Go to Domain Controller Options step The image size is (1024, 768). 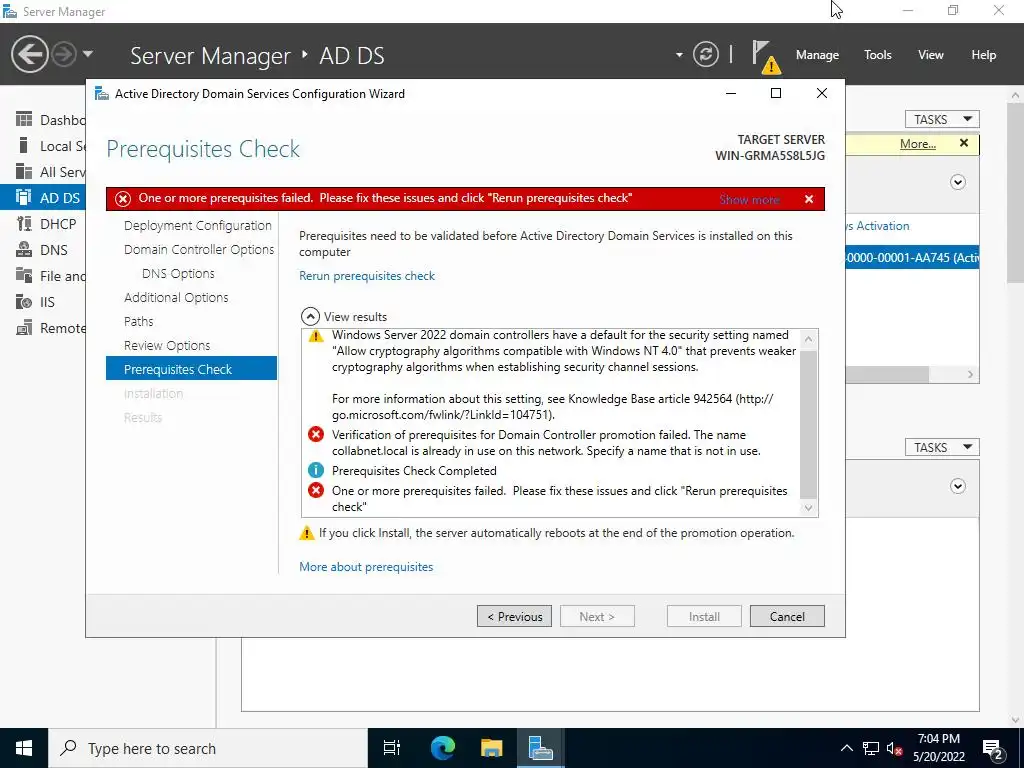tap(199, 249)
